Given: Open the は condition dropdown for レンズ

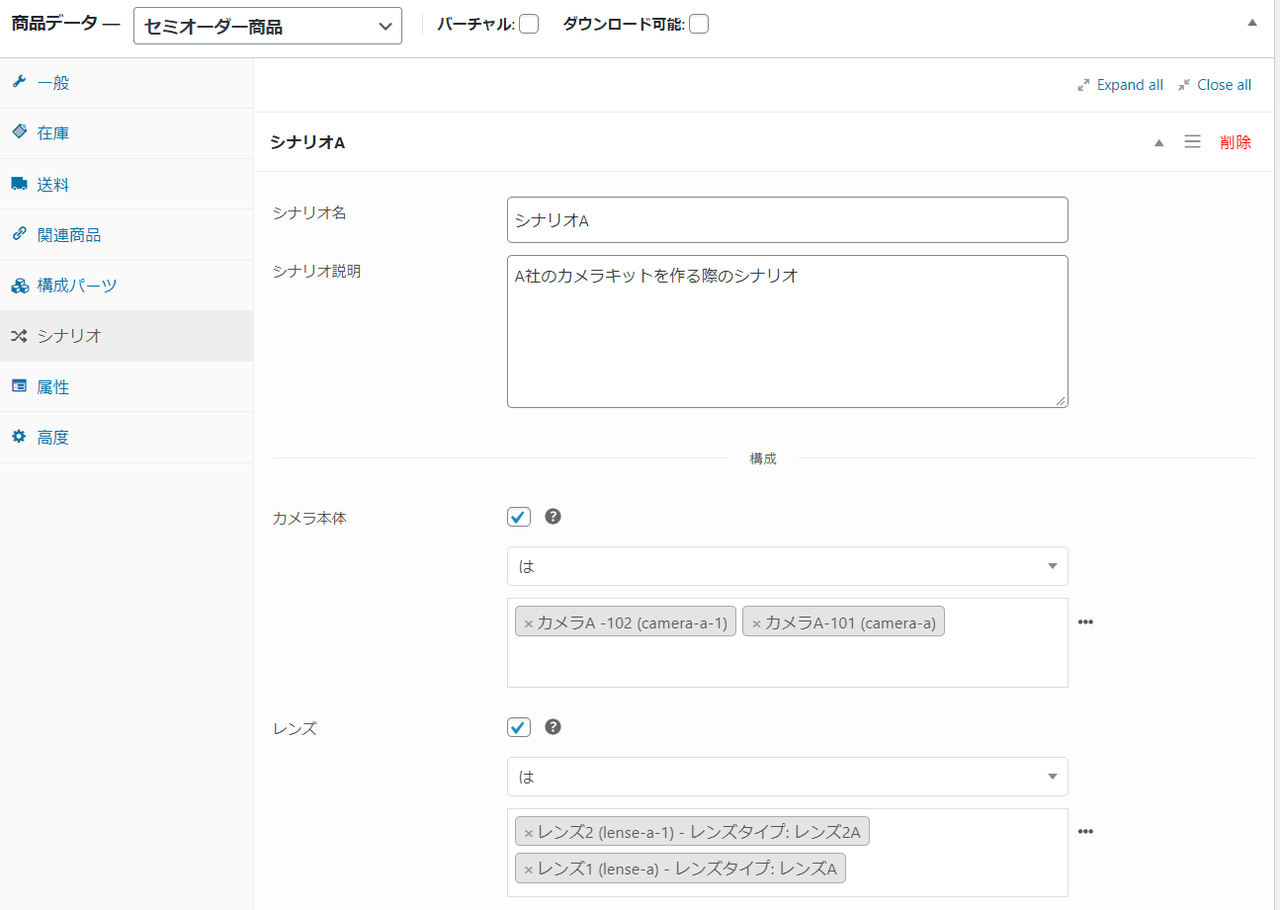Looking at the screenshot, I should [787, 776].
